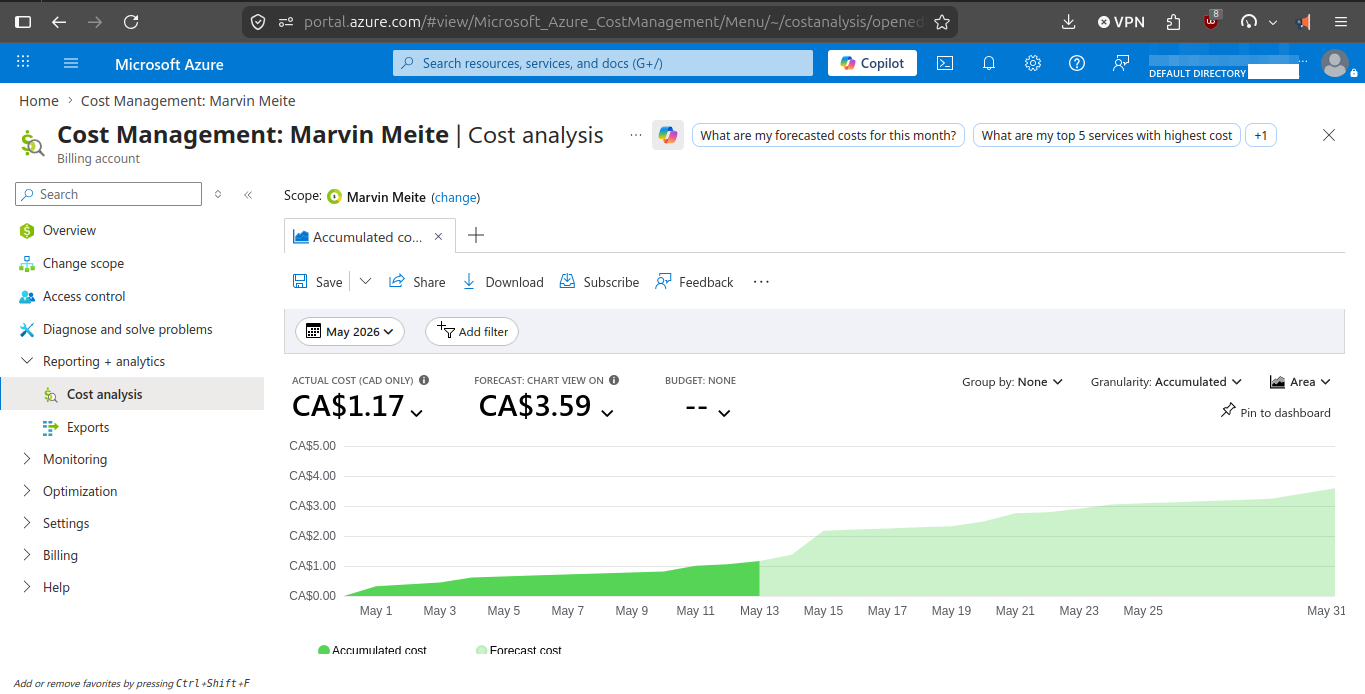Click Pin to dashboard

(1276, 412)
